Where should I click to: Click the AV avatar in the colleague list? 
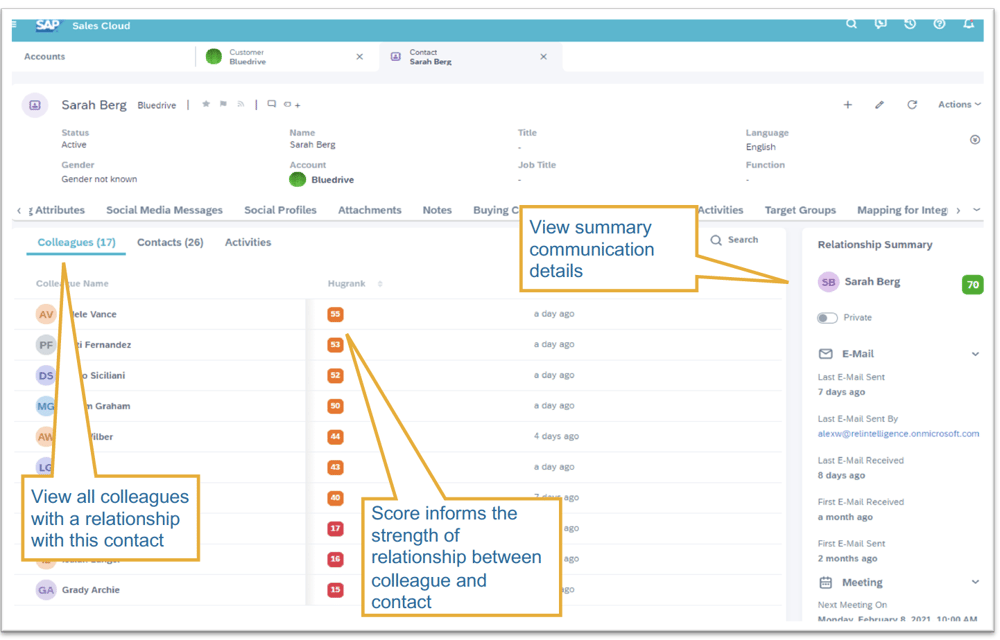[x=46, y=314]
